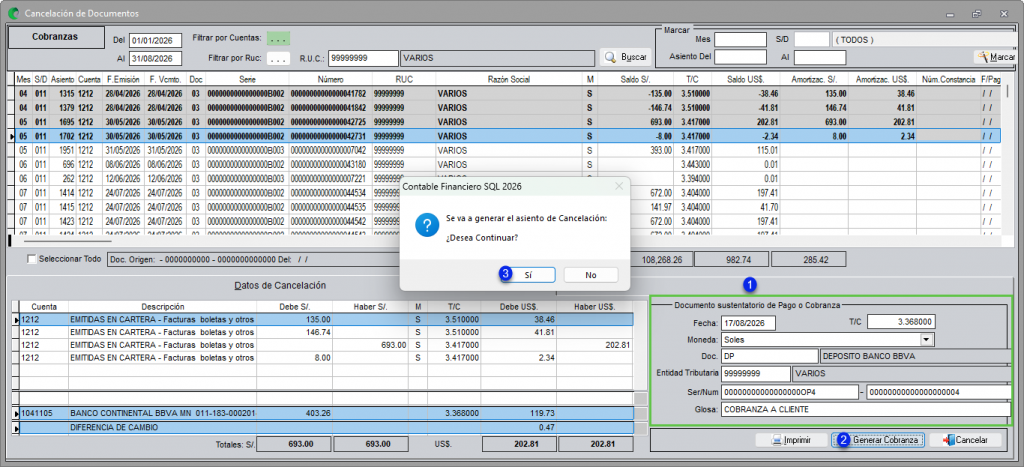
Task: Click the Ser/Num series field
Action: (789, 392)
